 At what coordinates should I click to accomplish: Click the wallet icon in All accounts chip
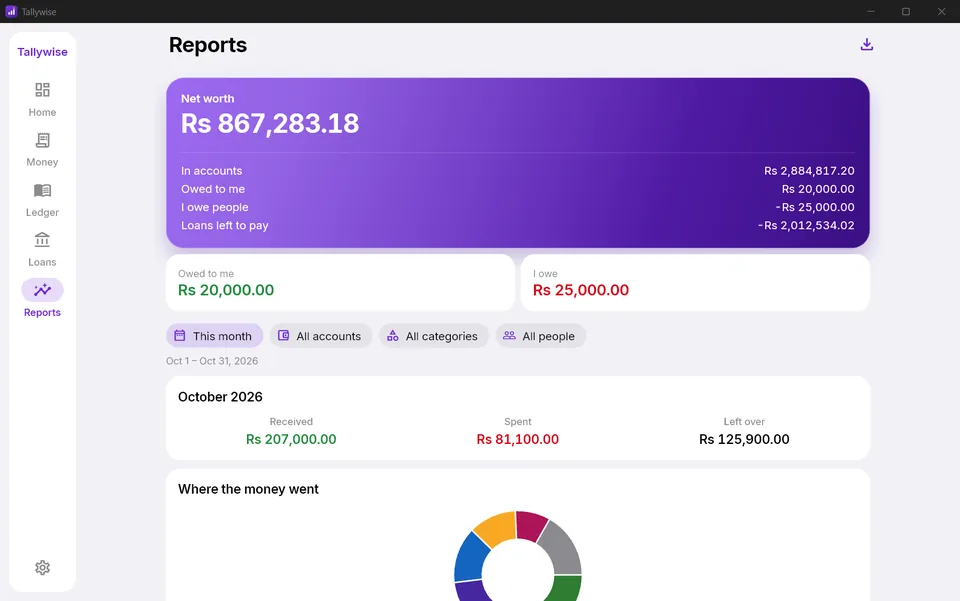(x=283, y=335)
